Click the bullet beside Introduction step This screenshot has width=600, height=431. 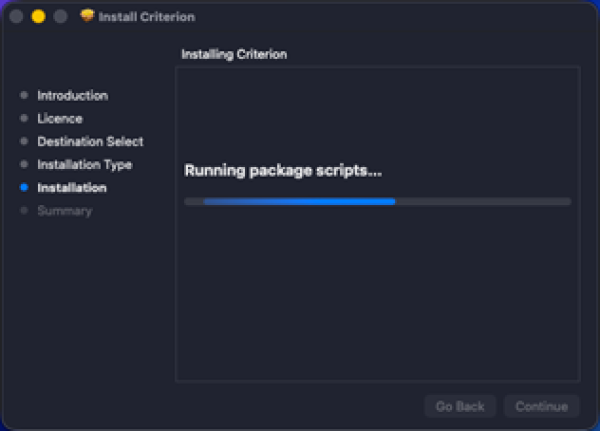[x=23, y=96]
